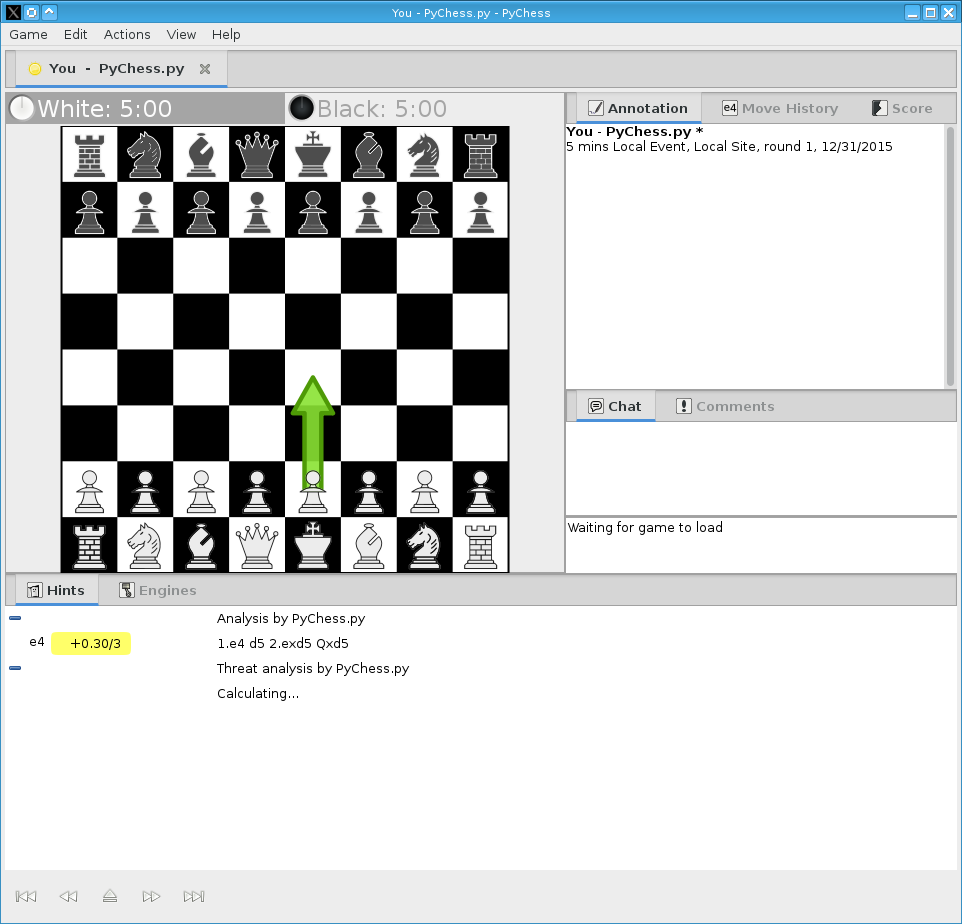
Task: Click the white pawn on d2
Action: point(257,491)
